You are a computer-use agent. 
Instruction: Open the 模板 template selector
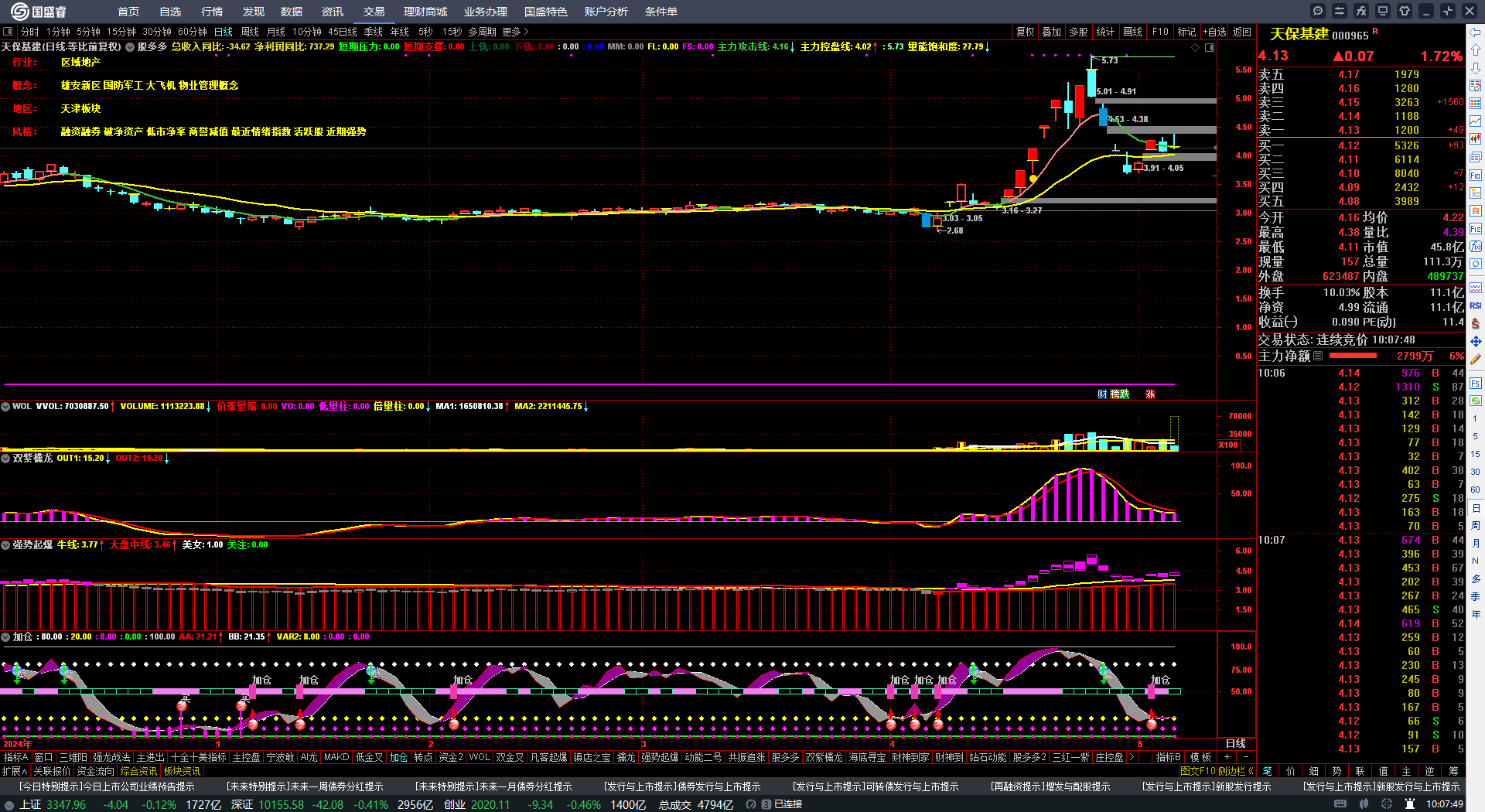[x=1200, y=757]
